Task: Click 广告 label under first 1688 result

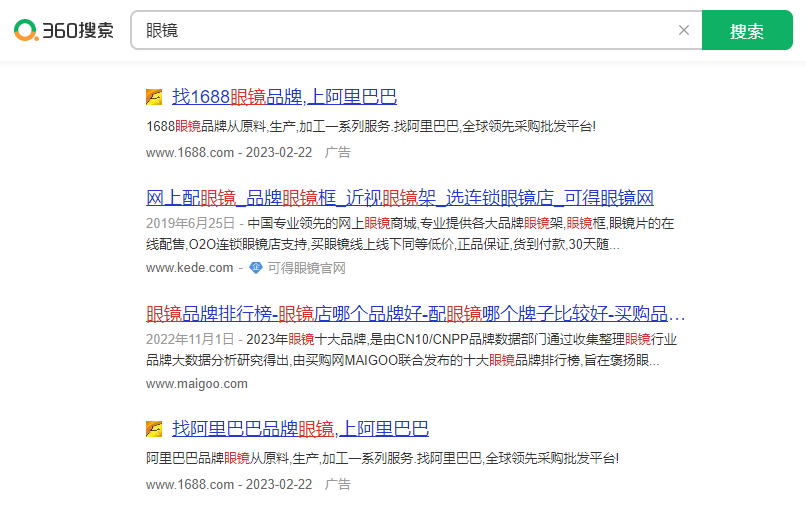Action: tap(338, 152)
